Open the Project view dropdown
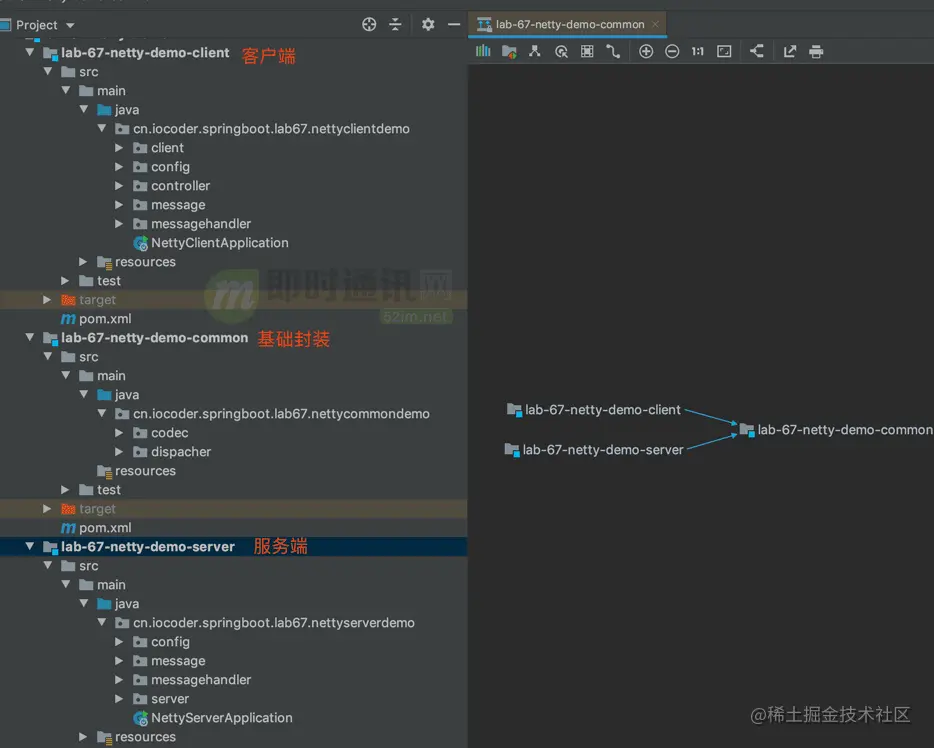 [x=70, y=26]
